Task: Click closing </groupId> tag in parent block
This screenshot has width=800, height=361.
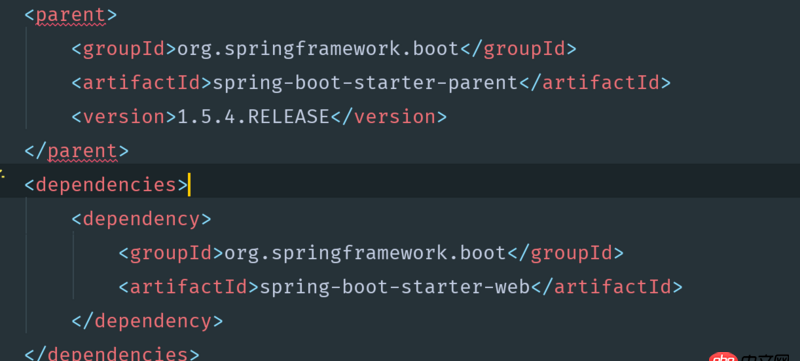Action: tap(518, 49)
